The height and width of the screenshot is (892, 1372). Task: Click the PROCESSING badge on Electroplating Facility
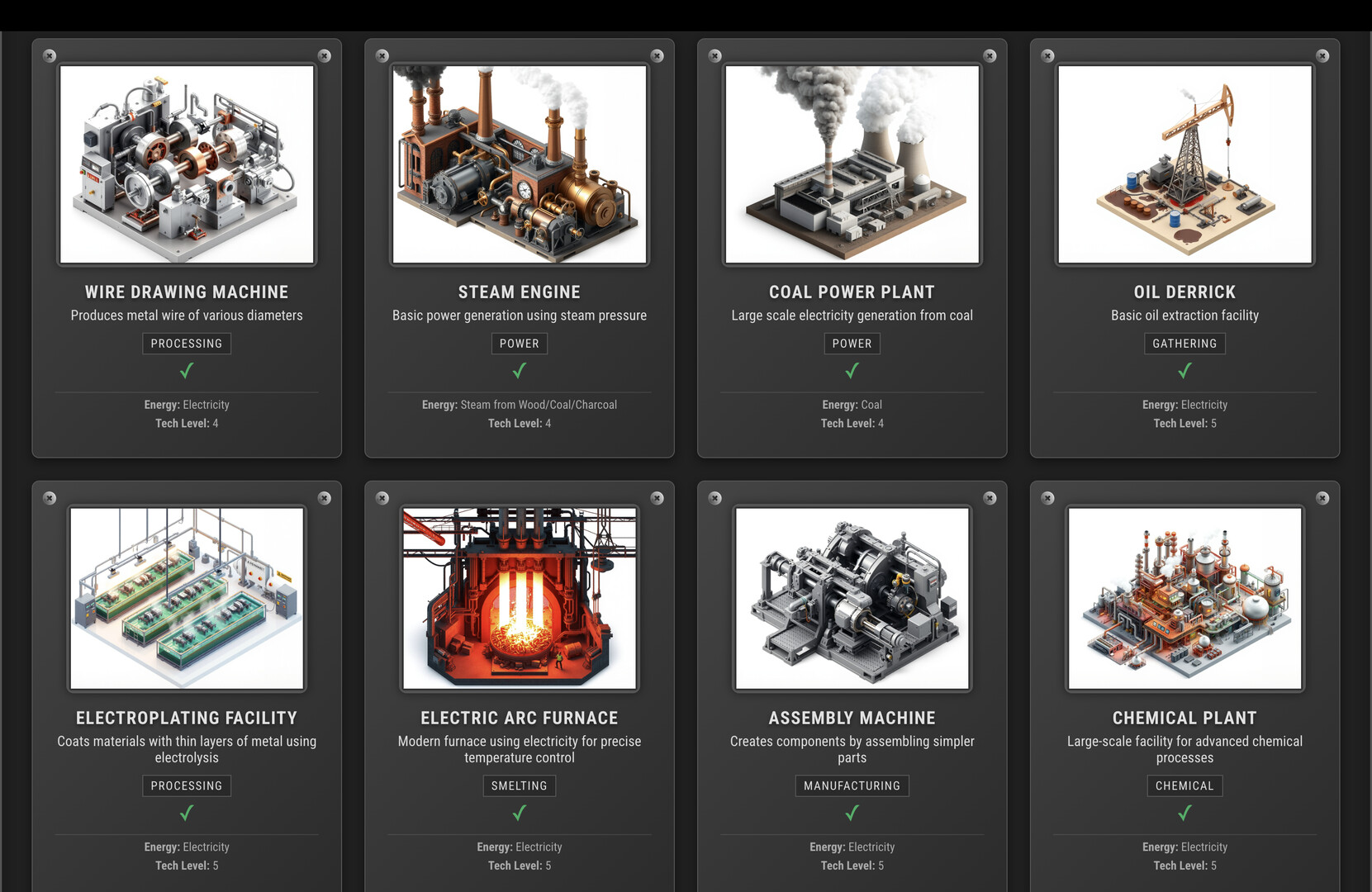coord(186,785)
